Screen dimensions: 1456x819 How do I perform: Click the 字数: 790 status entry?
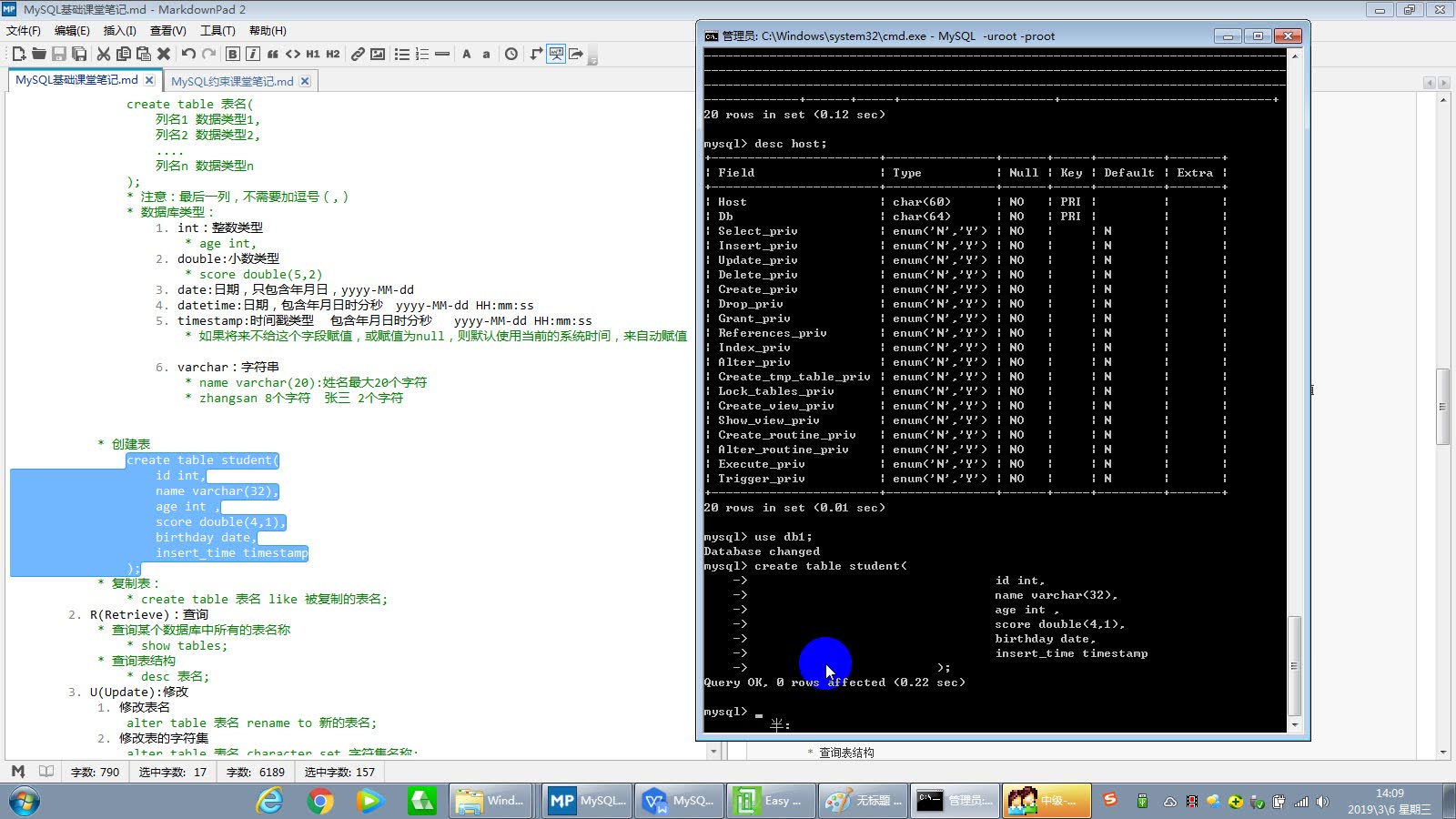(x=96, y=772)
